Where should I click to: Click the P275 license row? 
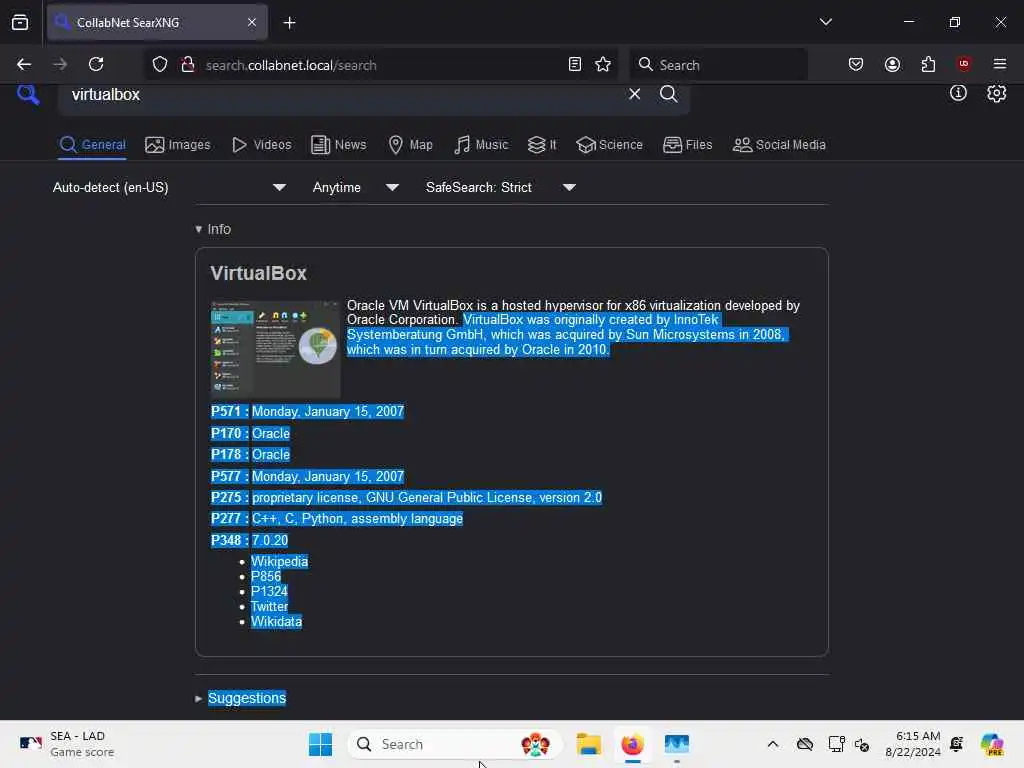pos(406,498)
